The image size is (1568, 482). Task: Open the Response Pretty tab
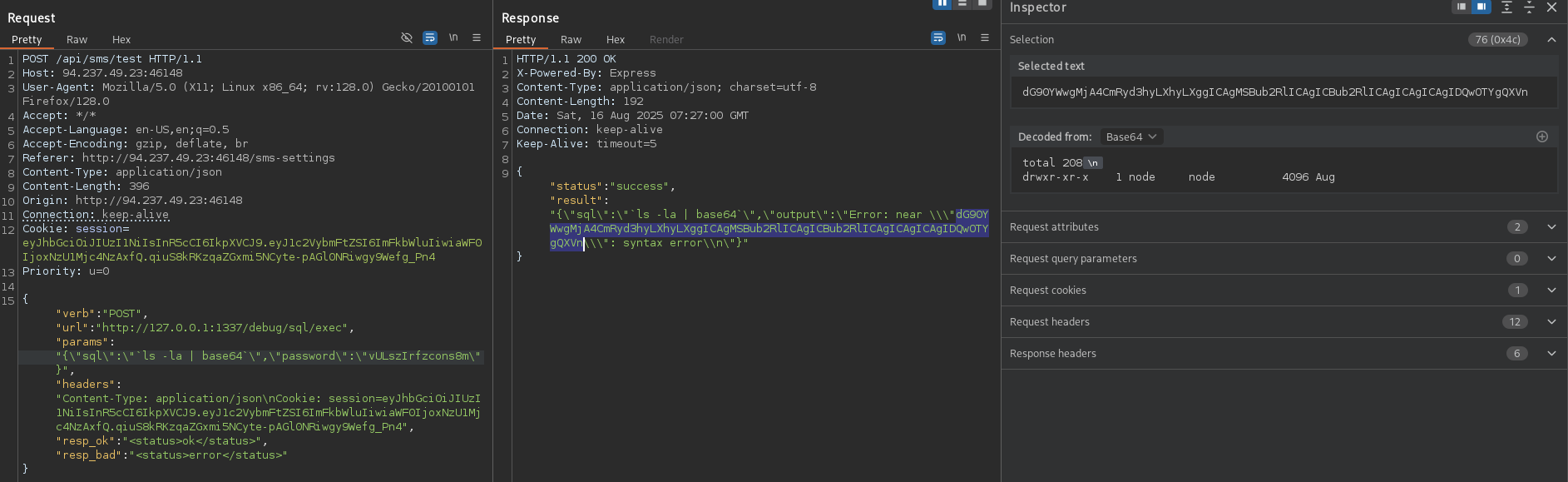point(521,39)
